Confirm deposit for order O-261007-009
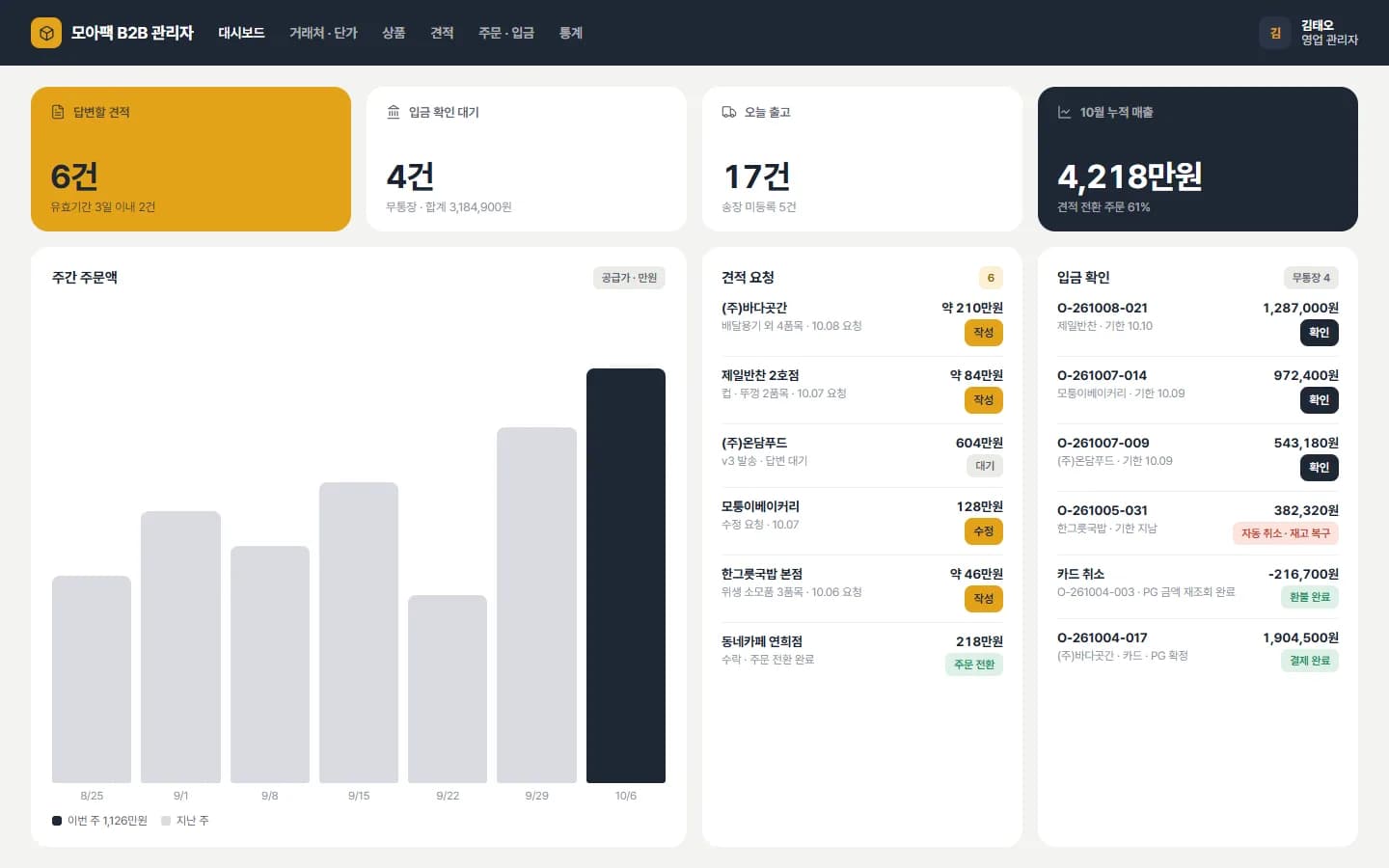 1320,468
